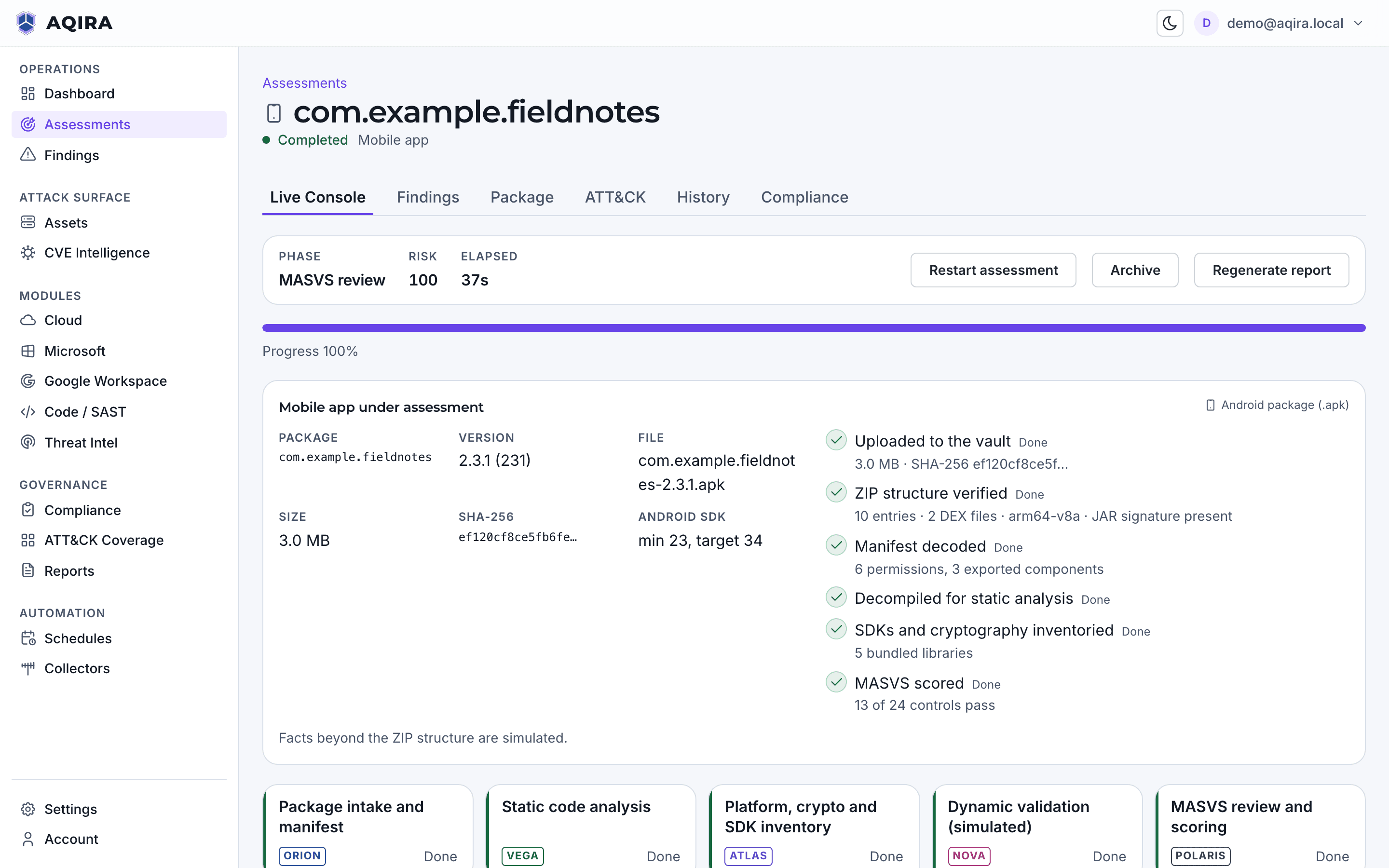Open Code / SAST module

[119, 412]
